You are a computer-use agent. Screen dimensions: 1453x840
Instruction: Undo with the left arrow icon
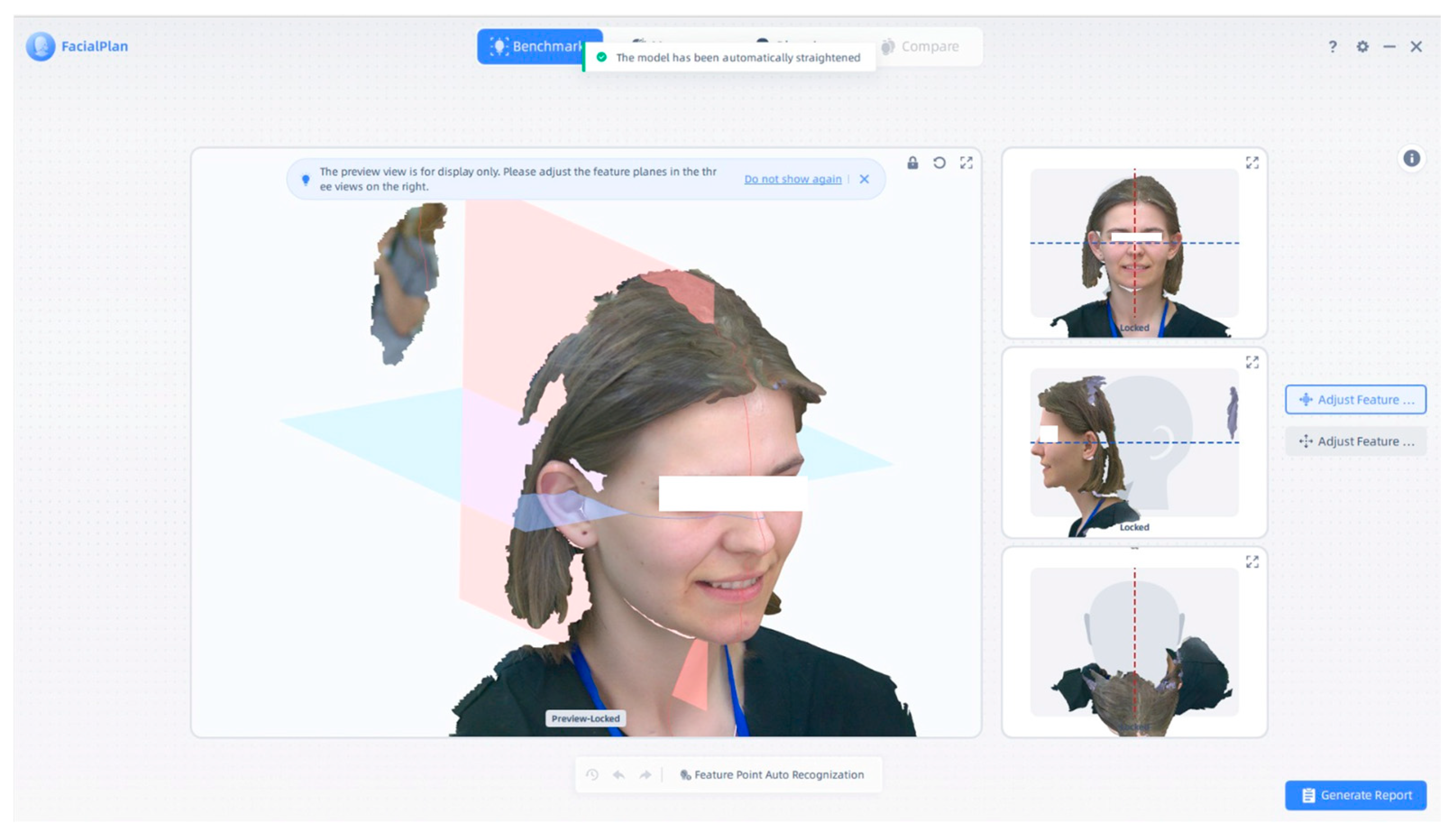click(x=619, y=775)
